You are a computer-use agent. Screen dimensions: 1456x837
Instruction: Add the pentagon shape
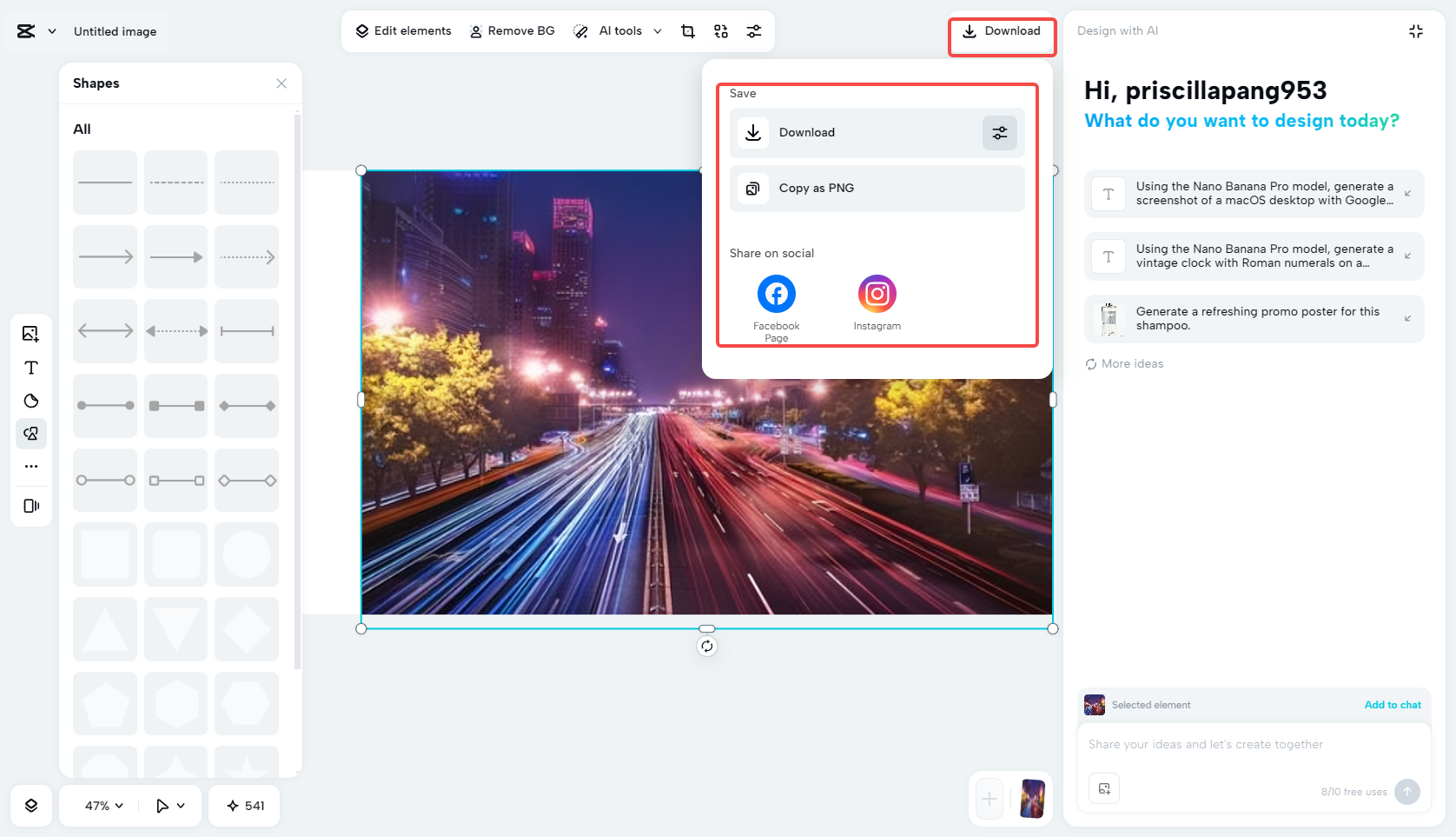click(105, 704)
